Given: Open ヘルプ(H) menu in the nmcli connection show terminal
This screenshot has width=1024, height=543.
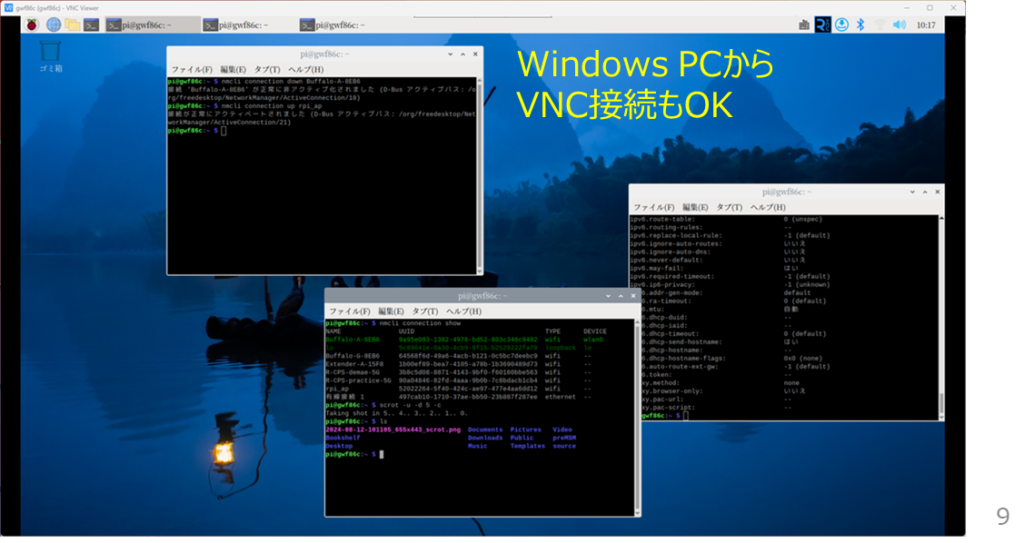Looking at the screenshot, I should click(x=463, y=311).
